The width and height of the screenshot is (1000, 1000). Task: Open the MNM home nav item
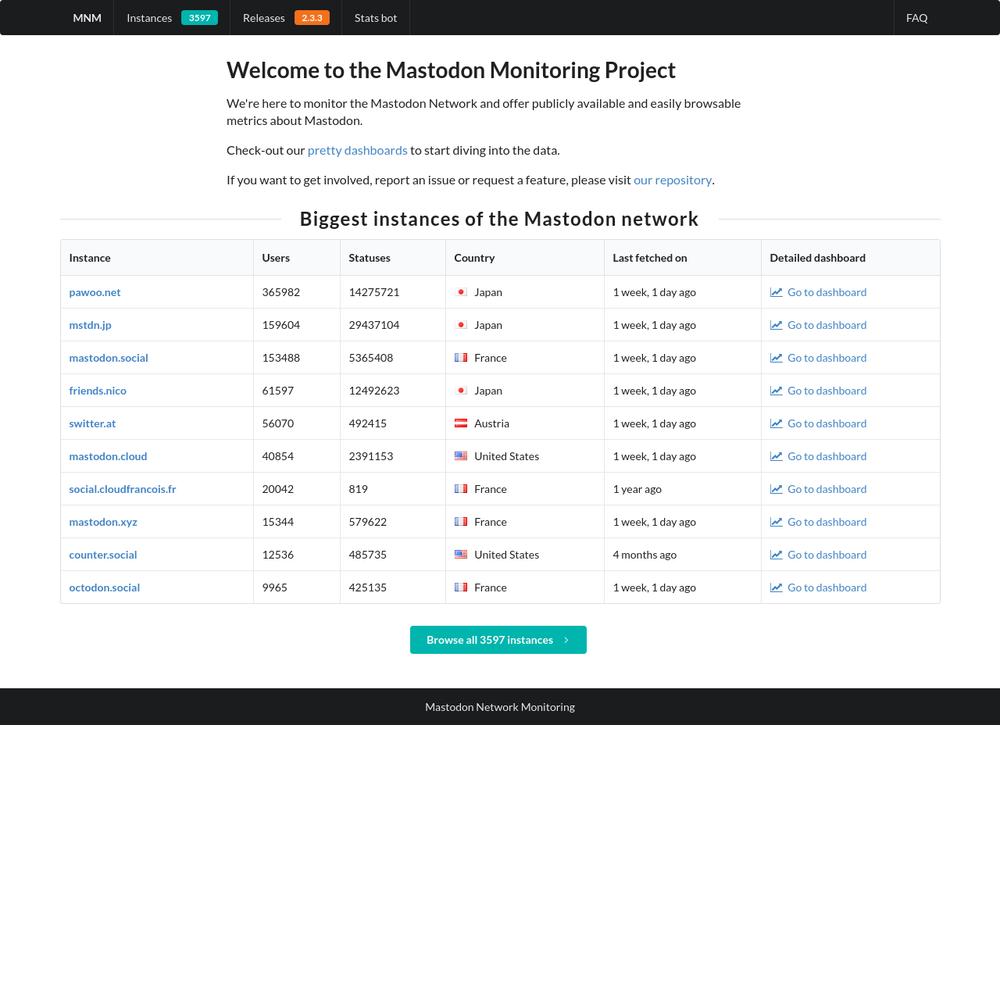click(x=87, y=18)
